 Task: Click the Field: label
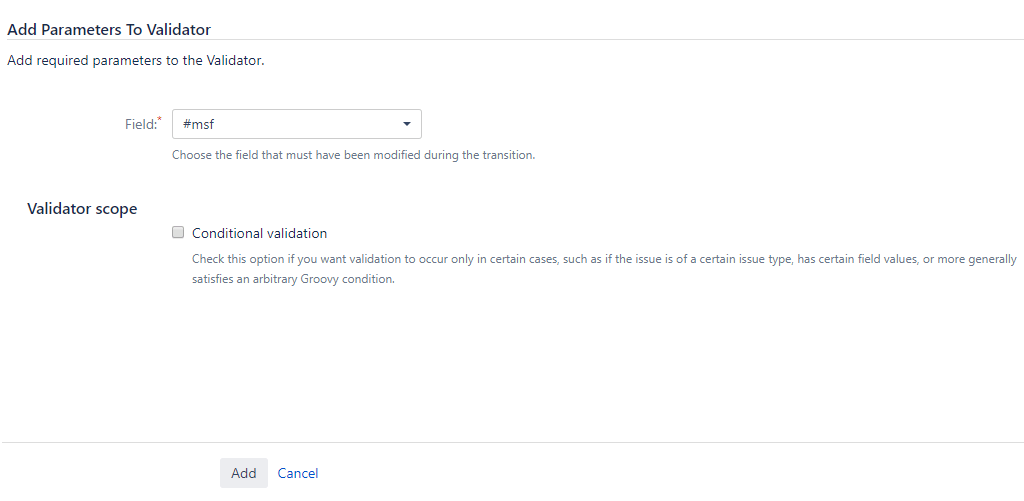[140, 124]
